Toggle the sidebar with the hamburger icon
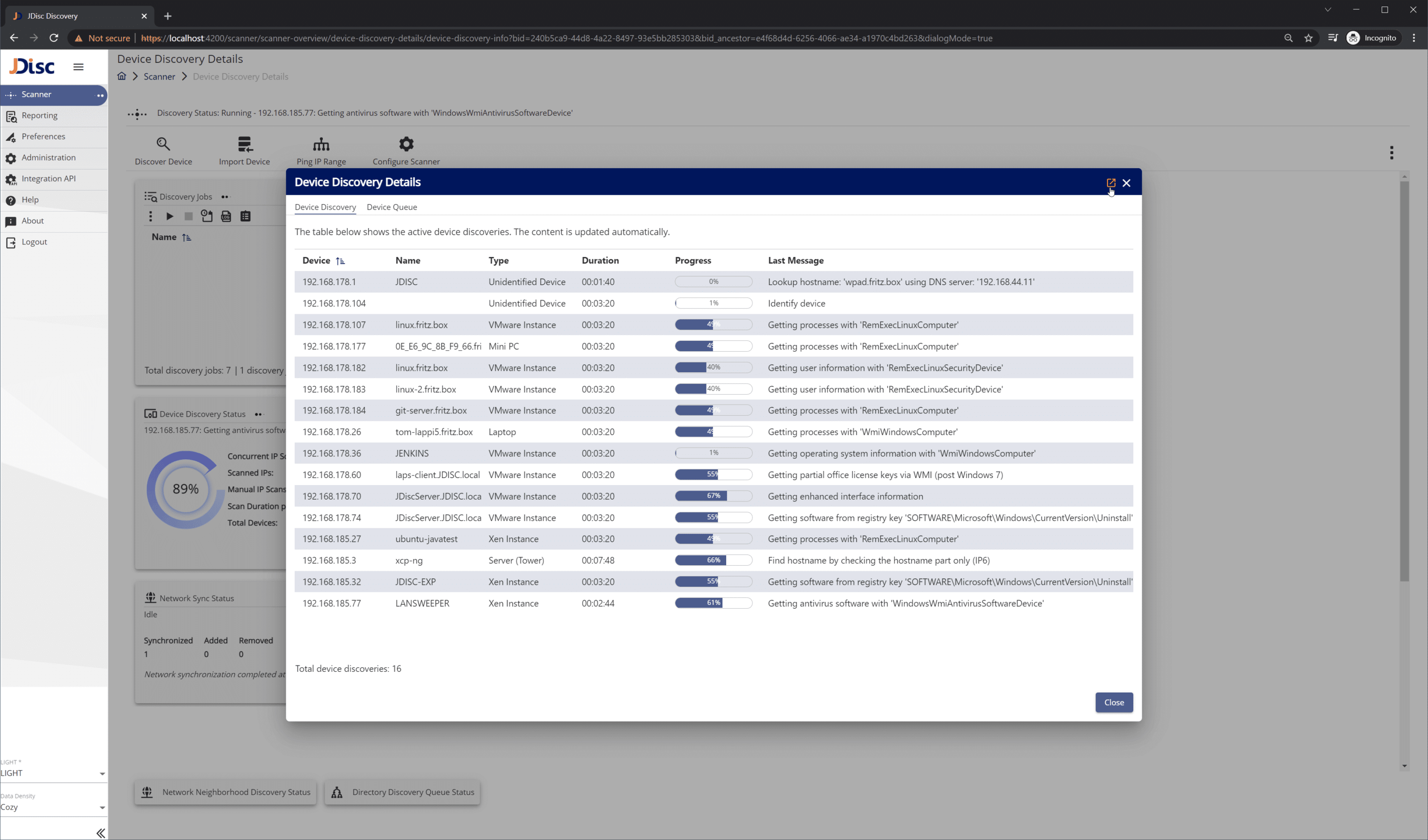The image size is (1428, 840). (78, 67)
